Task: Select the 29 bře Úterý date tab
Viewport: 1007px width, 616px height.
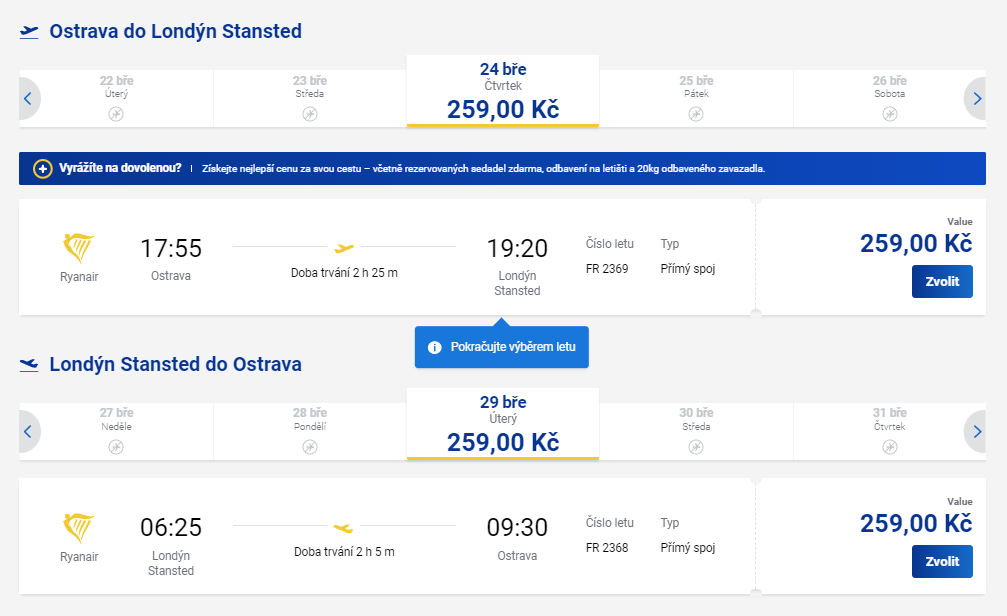Action: (x=503, y=424)
